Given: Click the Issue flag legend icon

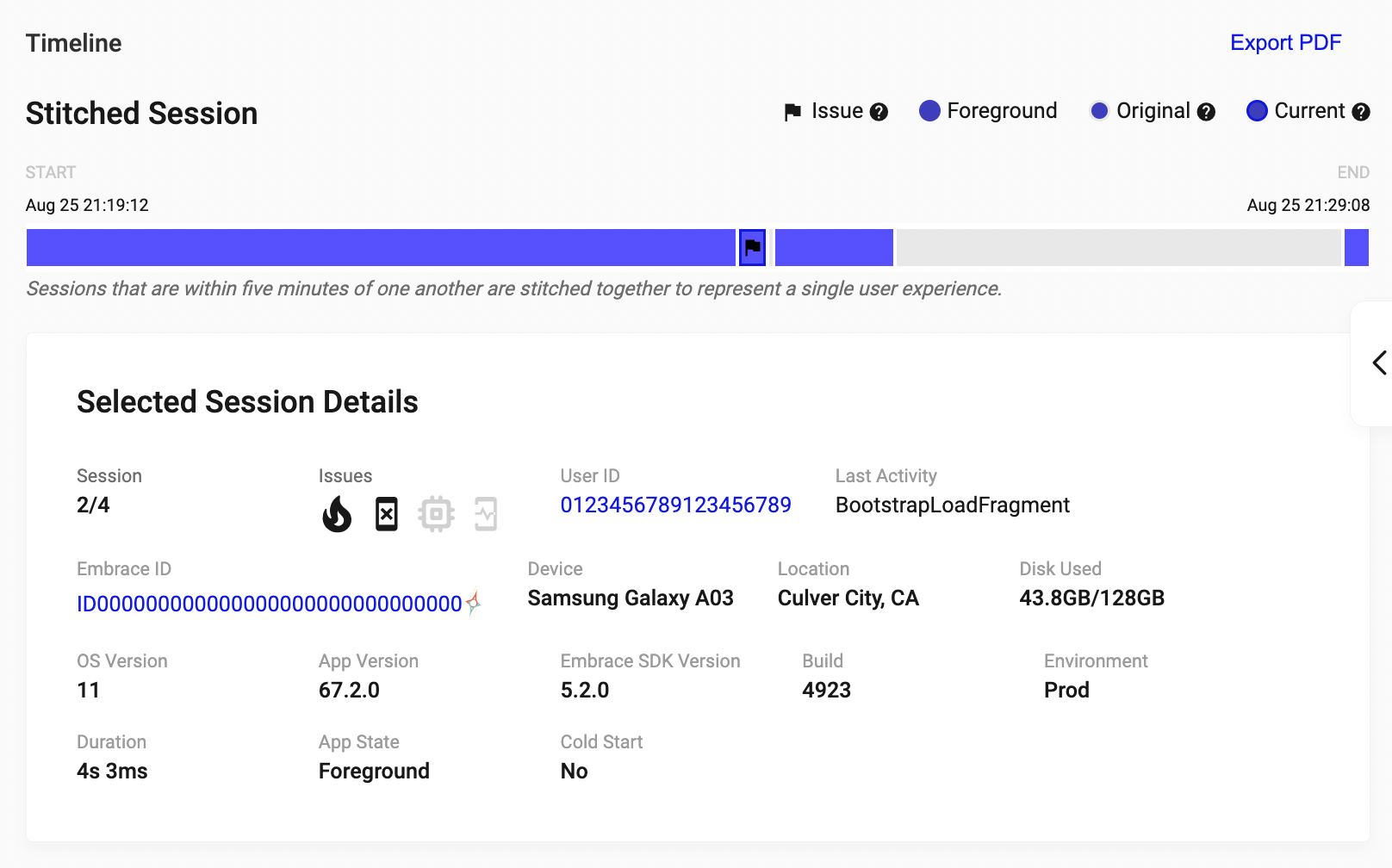Looking at the screenshot, I should click(792, 112).
